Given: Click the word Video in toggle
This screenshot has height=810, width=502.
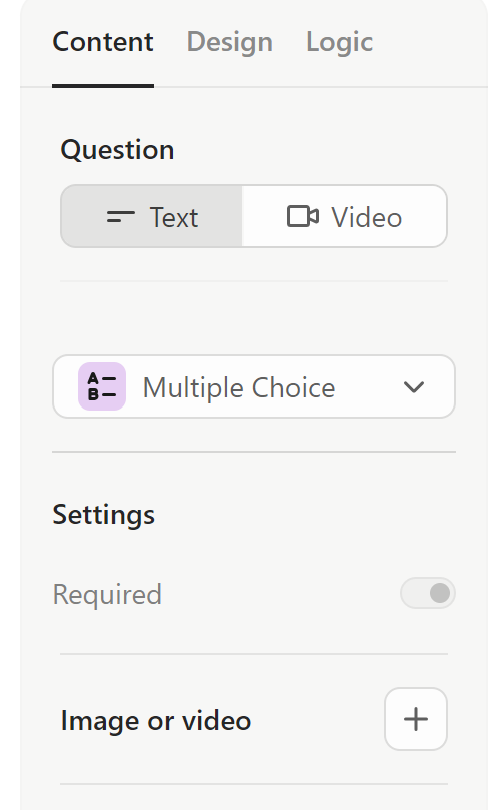Looking at the screenshot, I should point(367,217).
